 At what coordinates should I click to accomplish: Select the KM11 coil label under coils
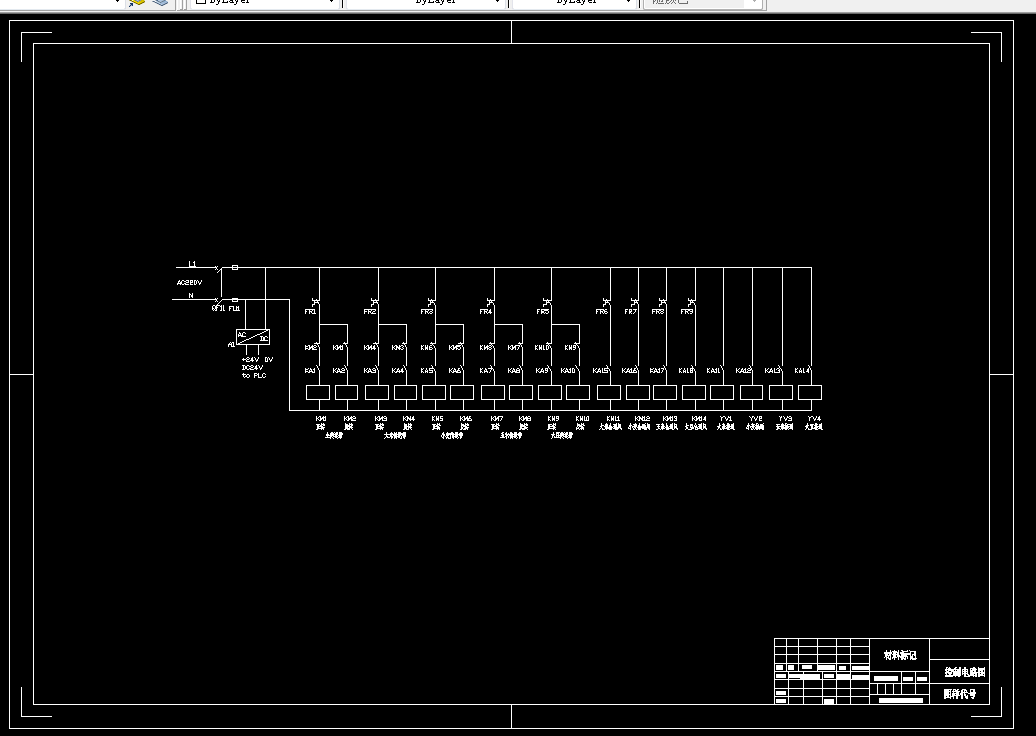[613, 419]
